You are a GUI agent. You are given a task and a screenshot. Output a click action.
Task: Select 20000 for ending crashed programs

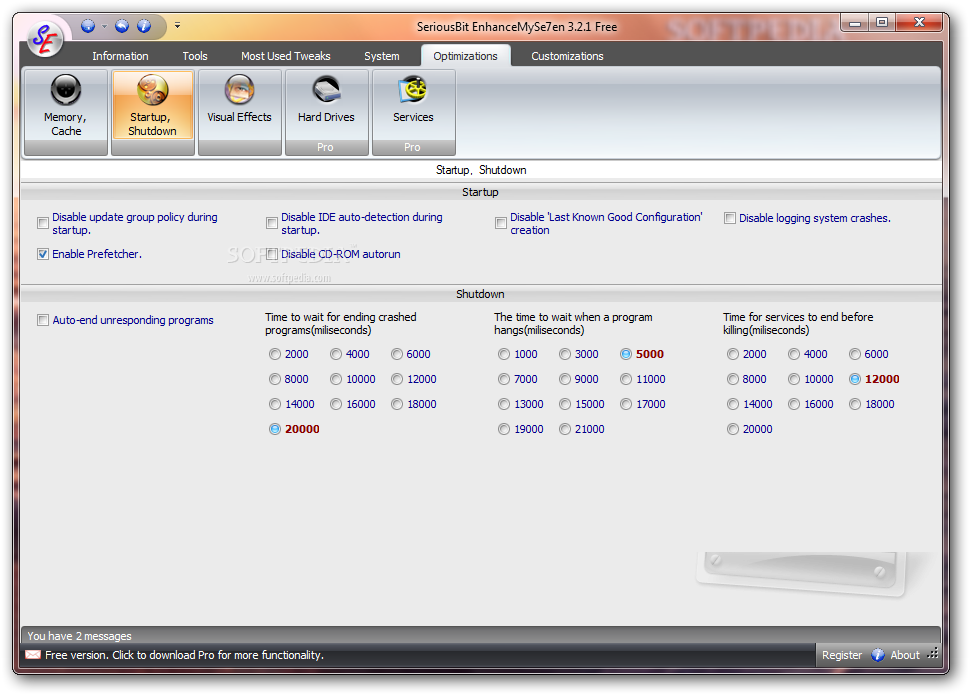click(x=275, y=429)
